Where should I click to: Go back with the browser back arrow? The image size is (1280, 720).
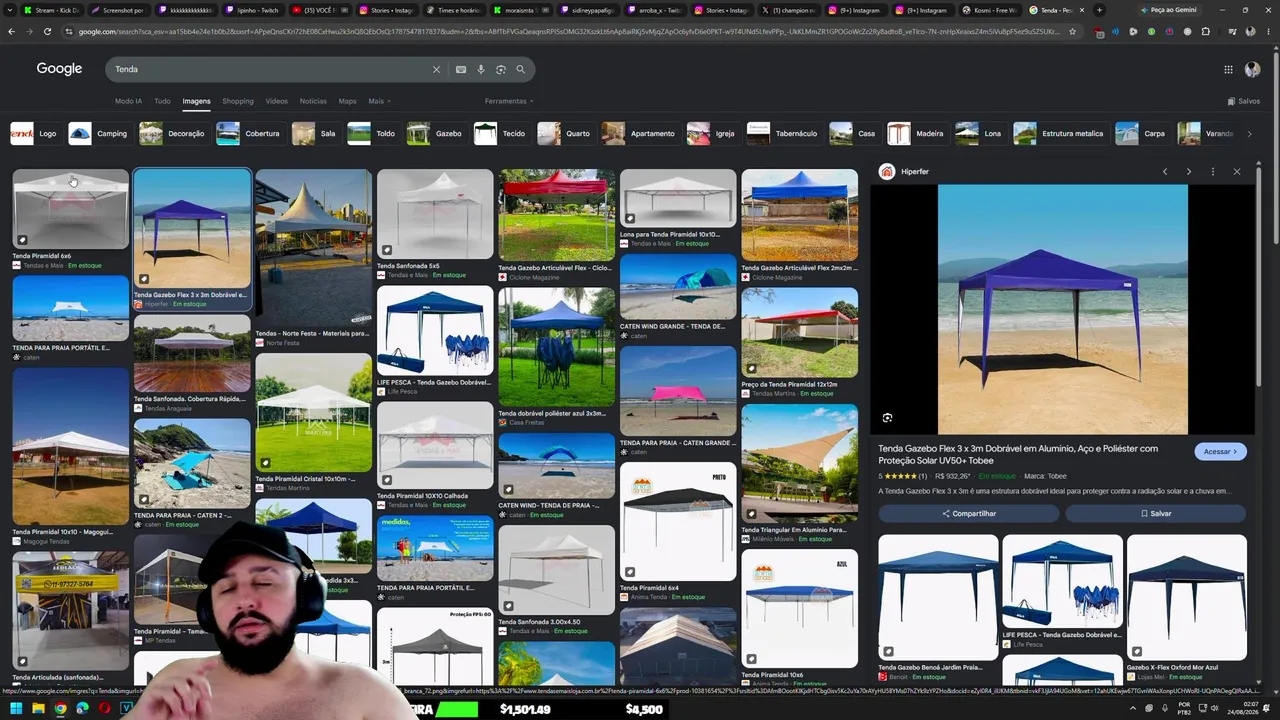(x=11, y=31)
